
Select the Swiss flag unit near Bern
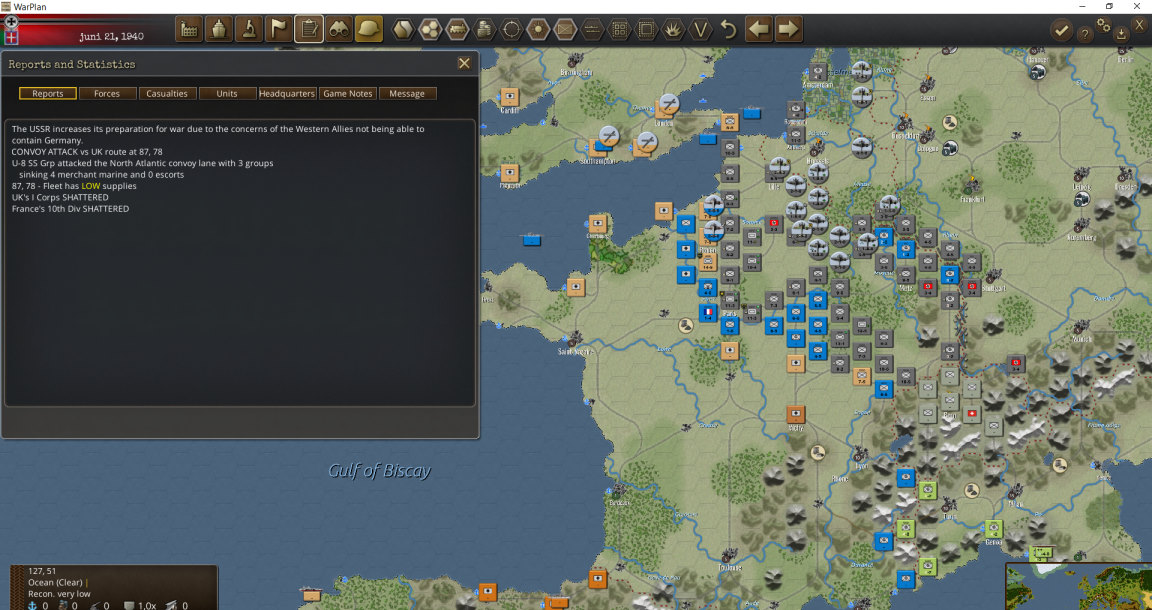tap(971, 414)
